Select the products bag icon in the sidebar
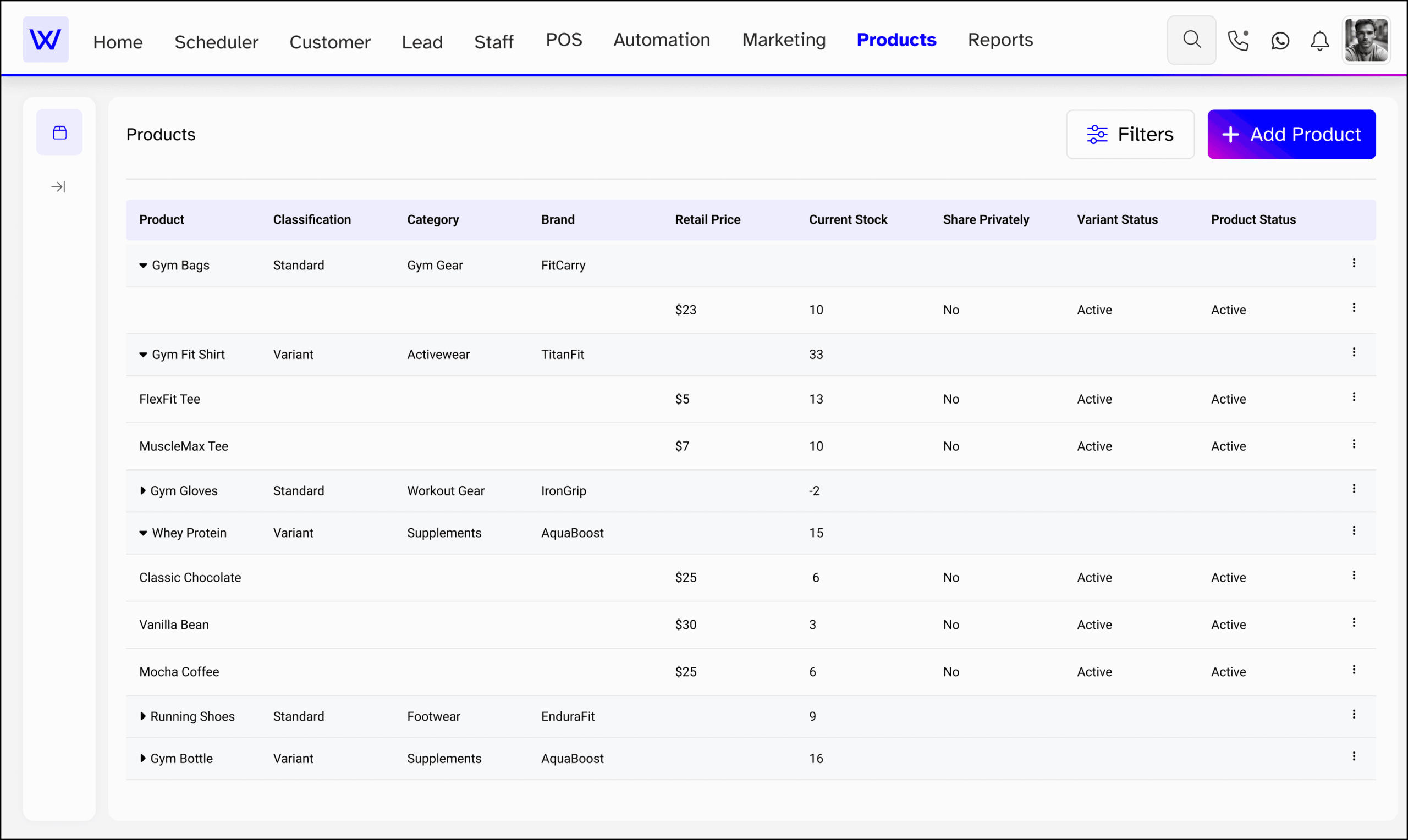Image resolution: width=1408 pixels, height=840 pixels. point(59,132)
